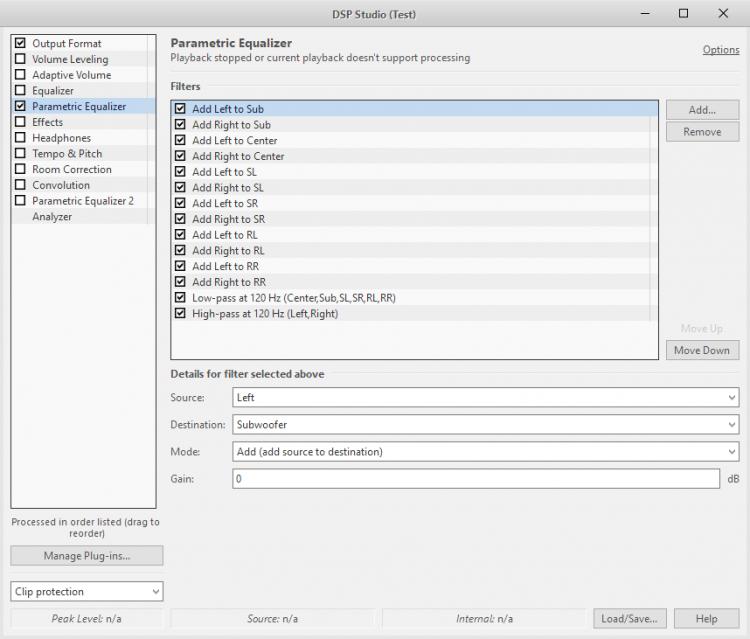Select Analyzer in the DSP list
Image resolution: width=750 pixels, height=639 pixels.
[x=52, y=217]
